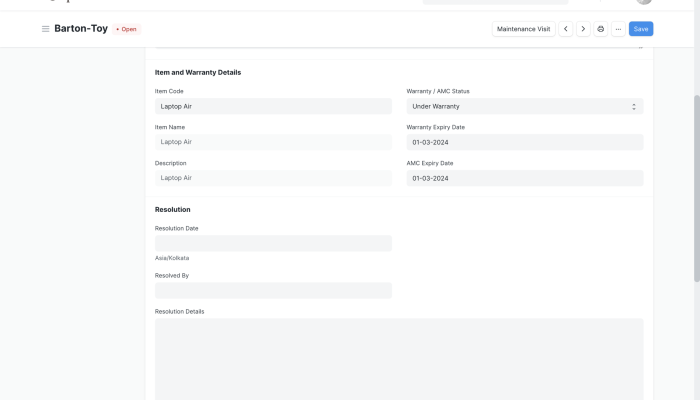Open the Warranty / AMC Status dropdown
This screenshot has height=400, width=700.
tap(525, 106)
